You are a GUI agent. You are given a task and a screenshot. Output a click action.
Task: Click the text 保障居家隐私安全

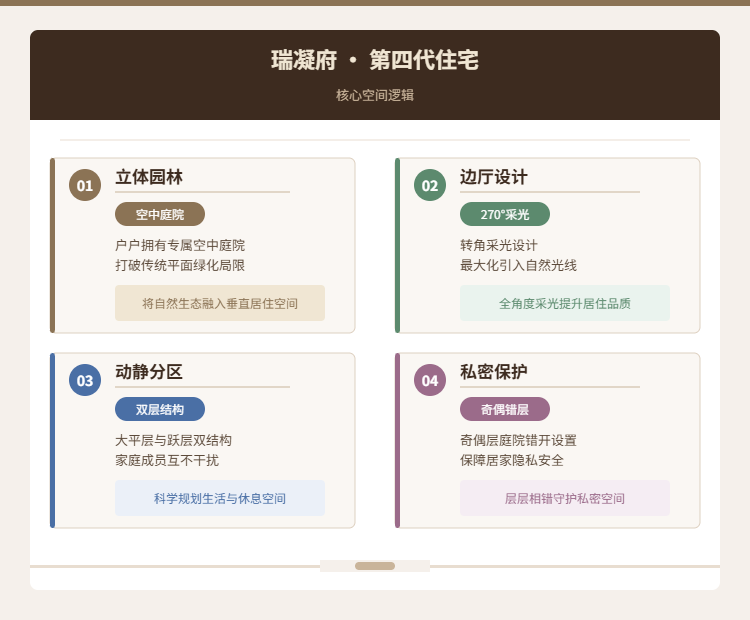pos(512,460)
